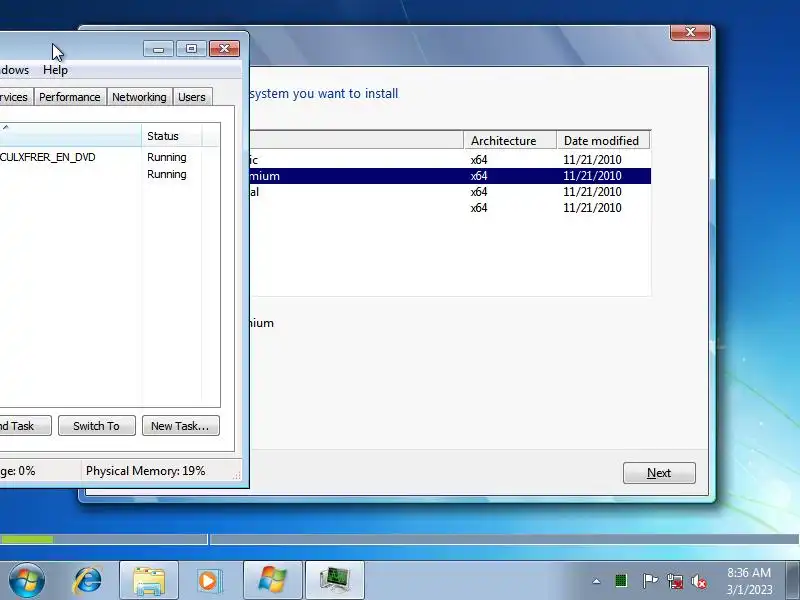Open Windows Explorer folder icon in taskbar
Image resolution: width=800 pixels, height=600 pixels.
point(148,581)
